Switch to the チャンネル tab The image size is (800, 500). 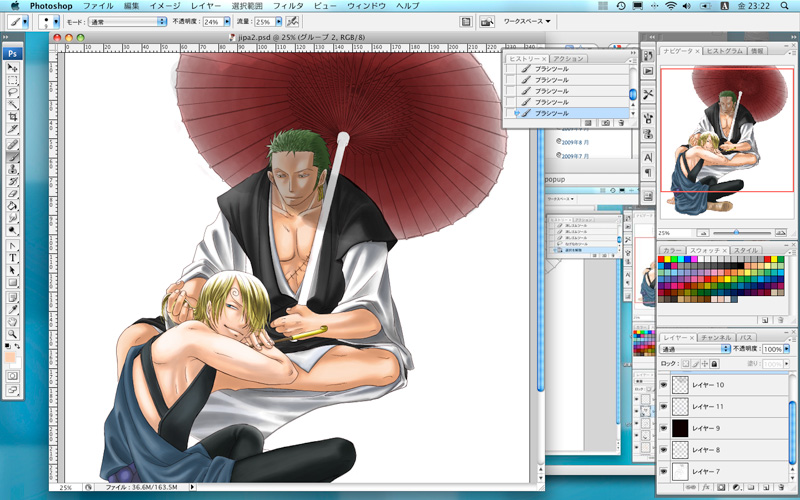pyautogui.click(x=716, y=338)
